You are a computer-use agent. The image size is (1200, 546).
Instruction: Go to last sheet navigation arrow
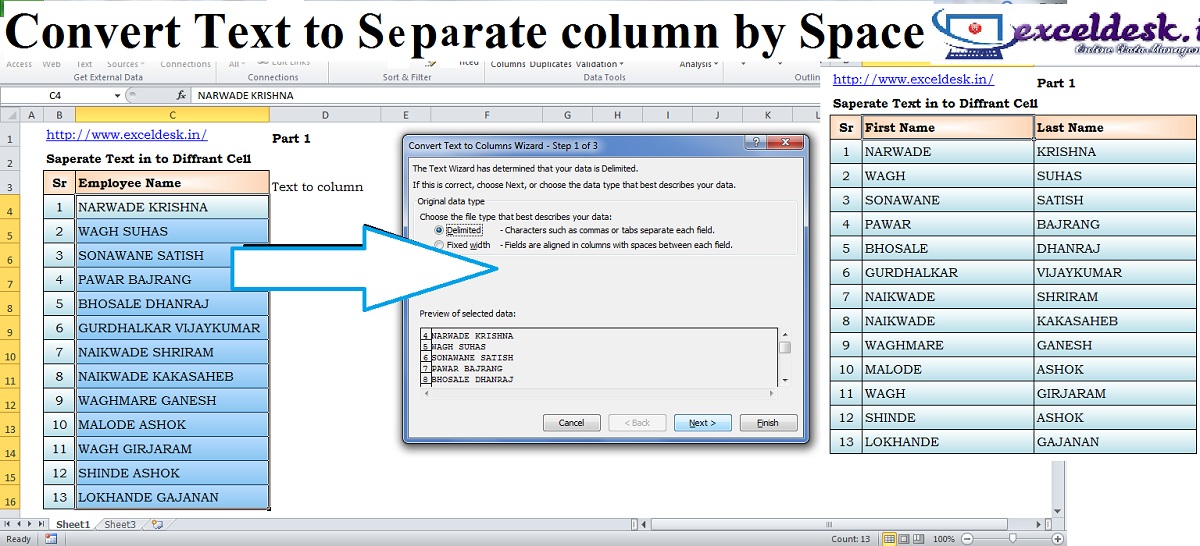point(43,524)
